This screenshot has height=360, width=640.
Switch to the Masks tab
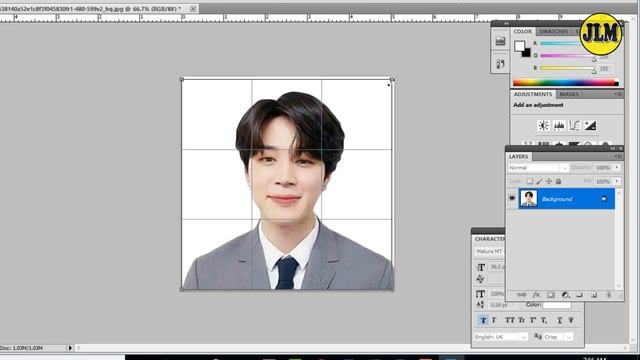[x=569, y=94]
